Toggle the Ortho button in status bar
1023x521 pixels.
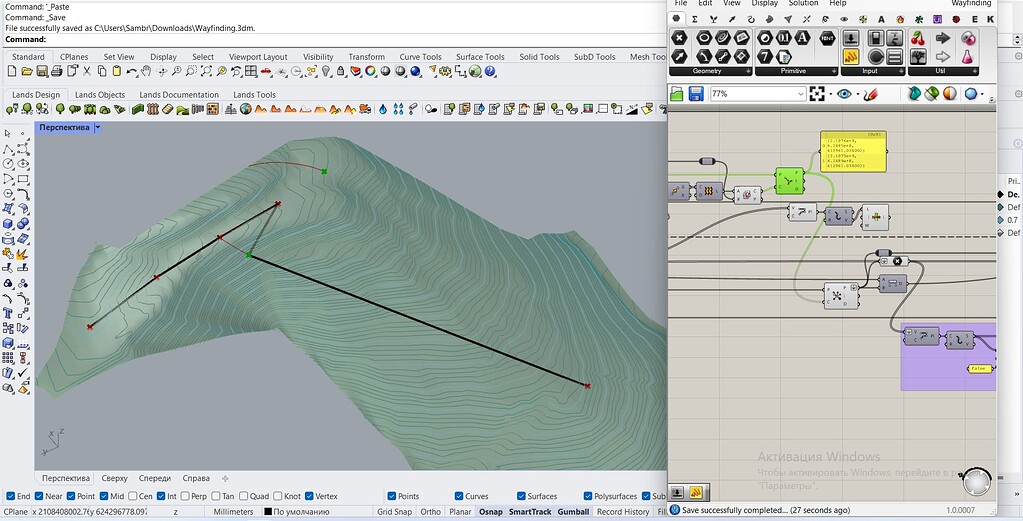click(430, 511)
